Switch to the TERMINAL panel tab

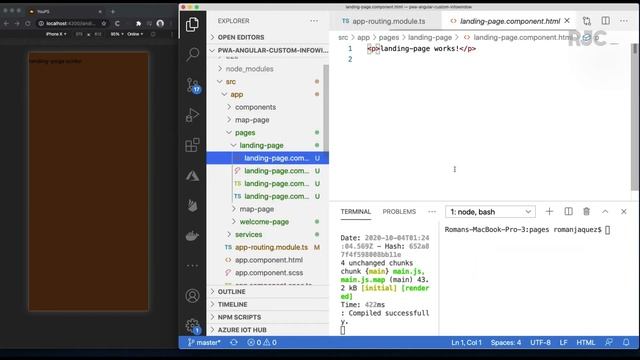click(356, 211)
